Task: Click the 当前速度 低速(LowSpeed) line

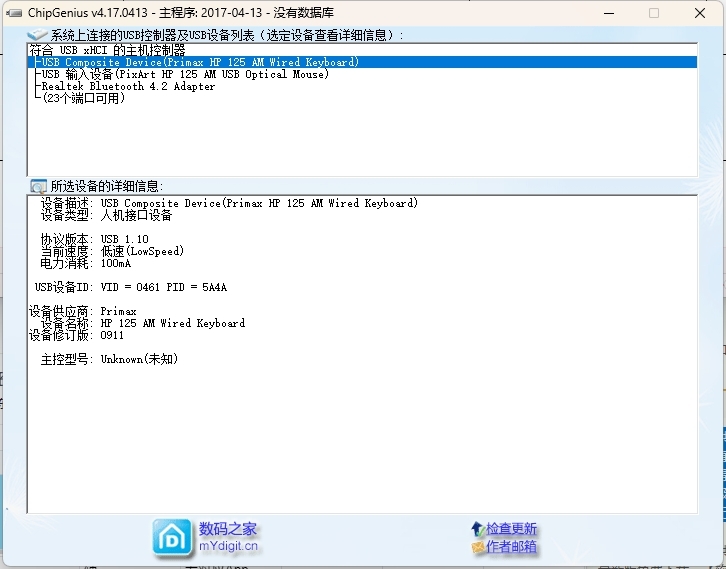Action: tap(113, 251)
